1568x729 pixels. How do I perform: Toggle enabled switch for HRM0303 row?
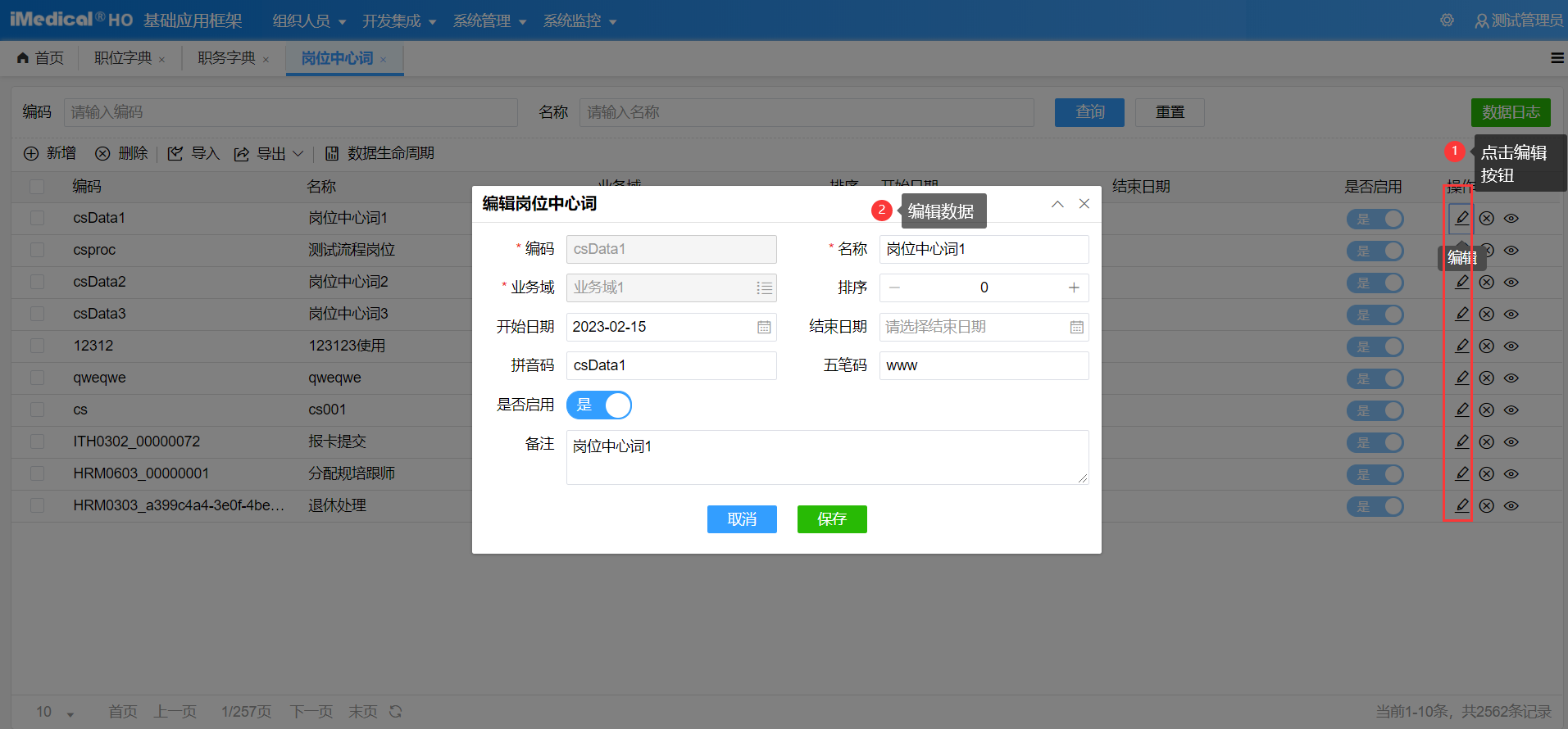[1375, 506]
